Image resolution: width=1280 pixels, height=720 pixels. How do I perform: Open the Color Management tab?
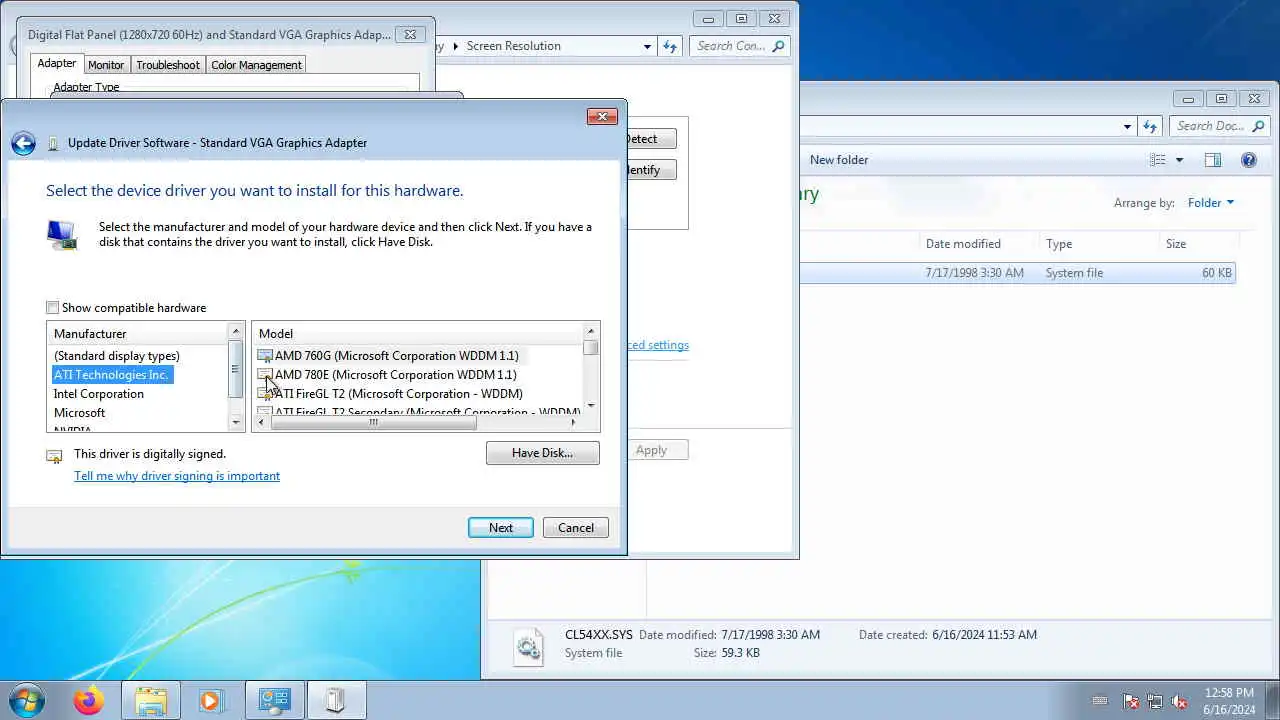pyautogui.click(x=256, y=65)
